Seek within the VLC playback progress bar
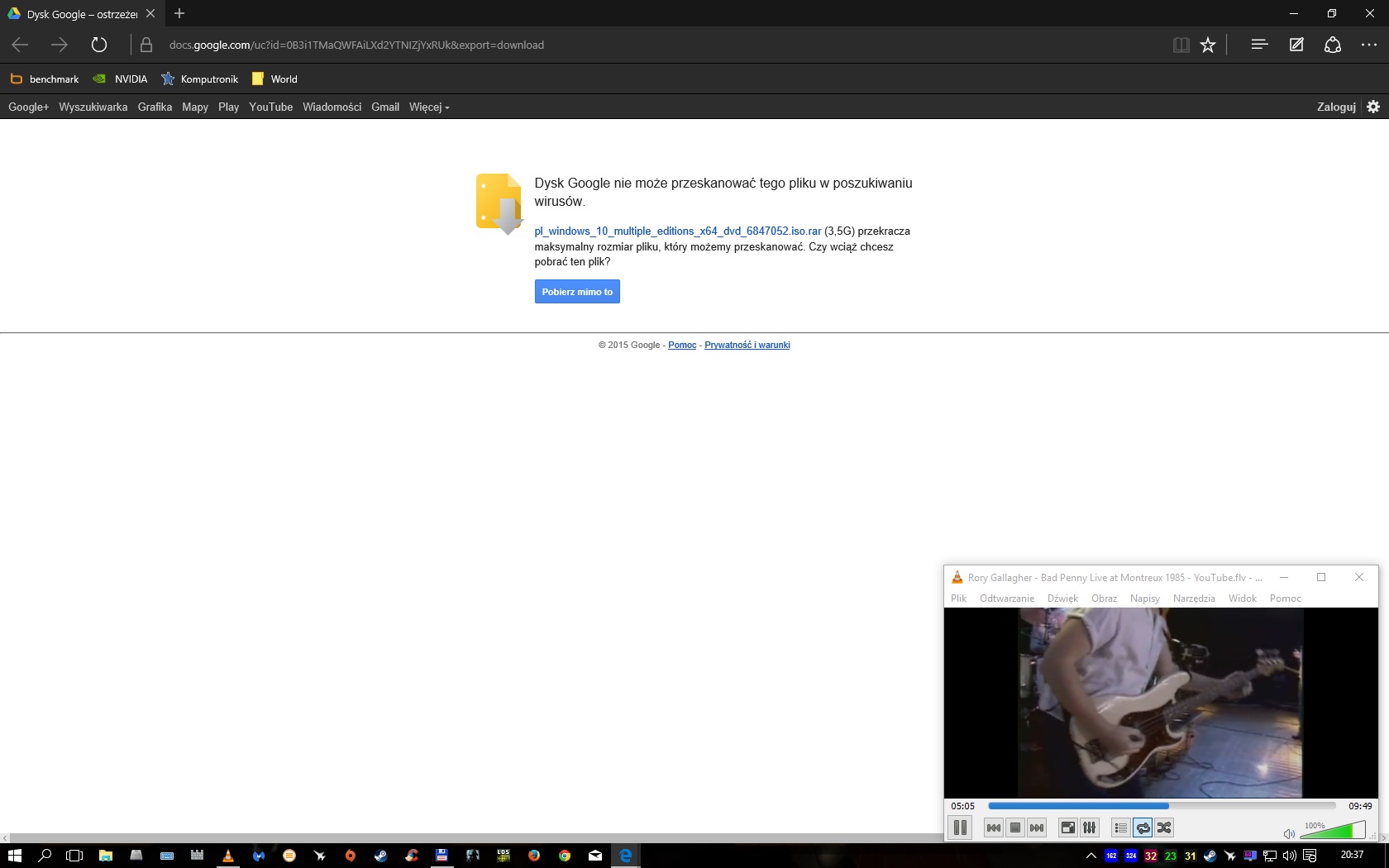Viewport: 1389px width, 868px height. click(1162, 805)
